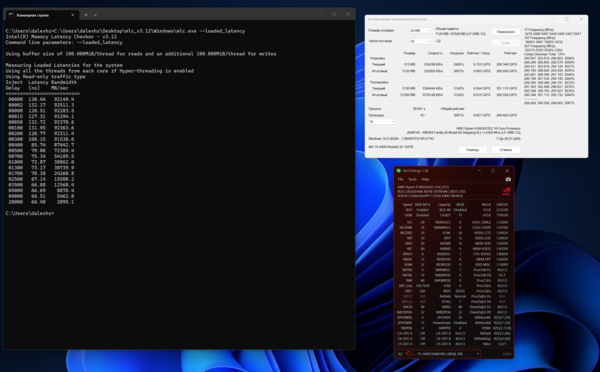Open the File menu in ZenTimings

point(400,179)
